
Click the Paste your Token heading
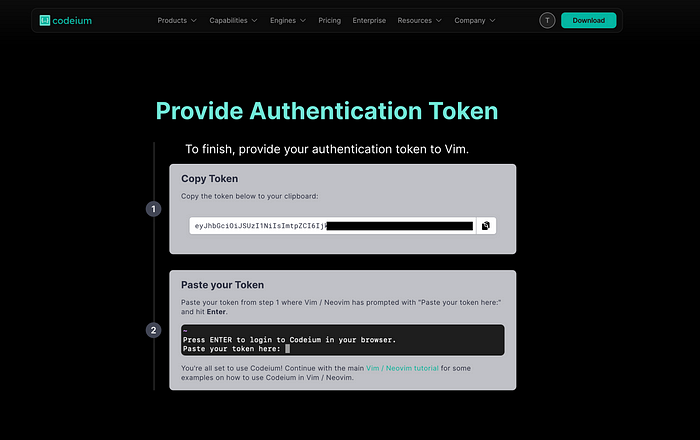(222, 285)
